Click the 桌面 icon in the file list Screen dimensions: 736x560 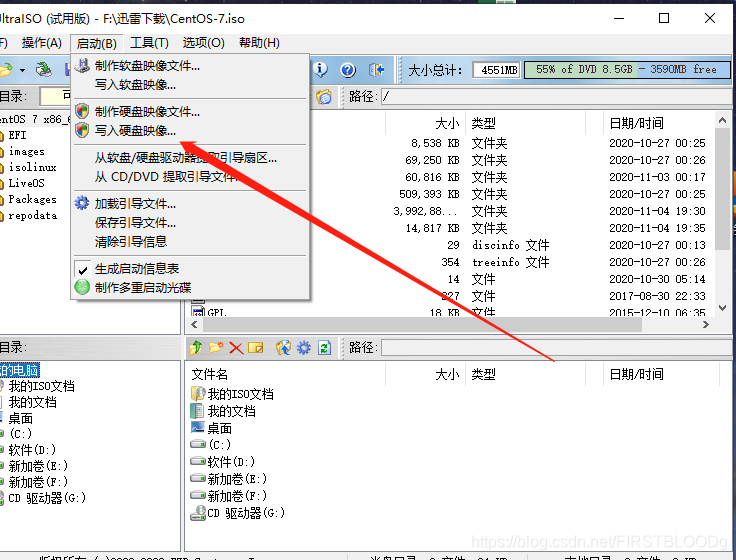[198, 428]
